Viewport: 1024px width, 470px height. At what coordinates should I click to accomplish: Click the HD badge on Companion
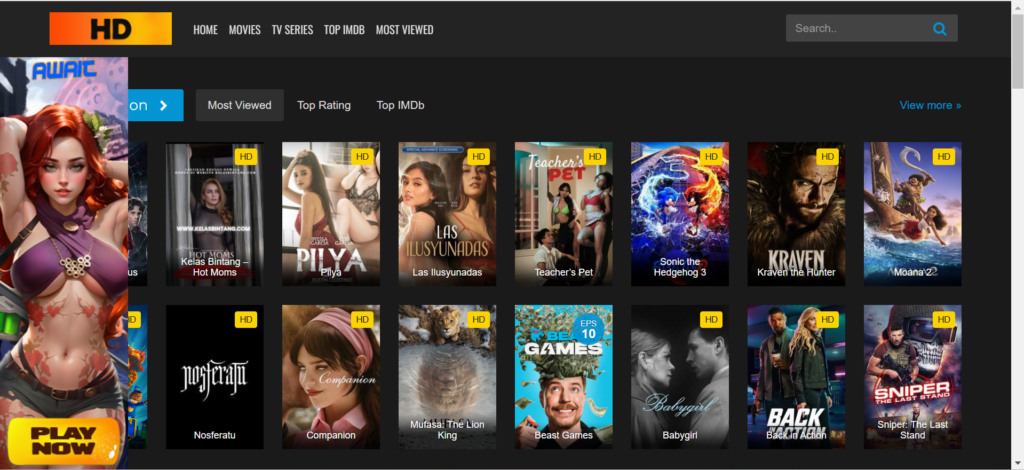[x=362, y=319]
